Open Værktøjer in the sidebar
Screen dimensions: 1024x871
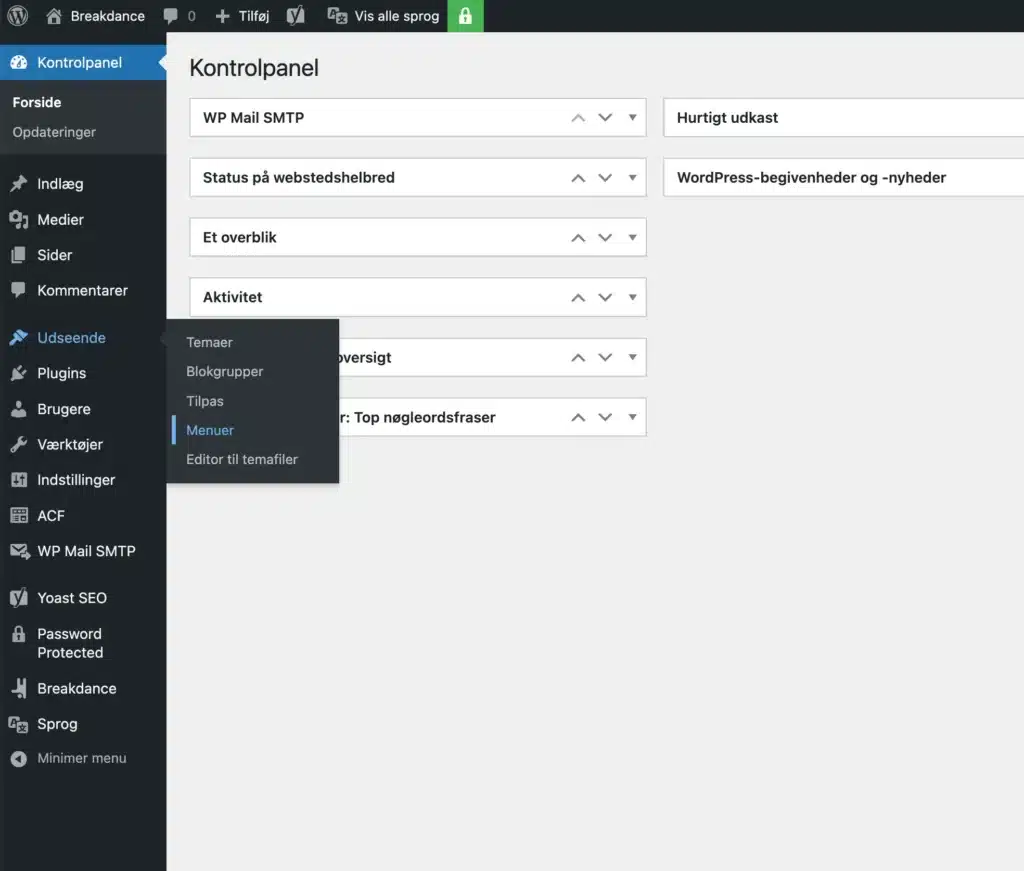pyautogui.click(x=70, y=444)
